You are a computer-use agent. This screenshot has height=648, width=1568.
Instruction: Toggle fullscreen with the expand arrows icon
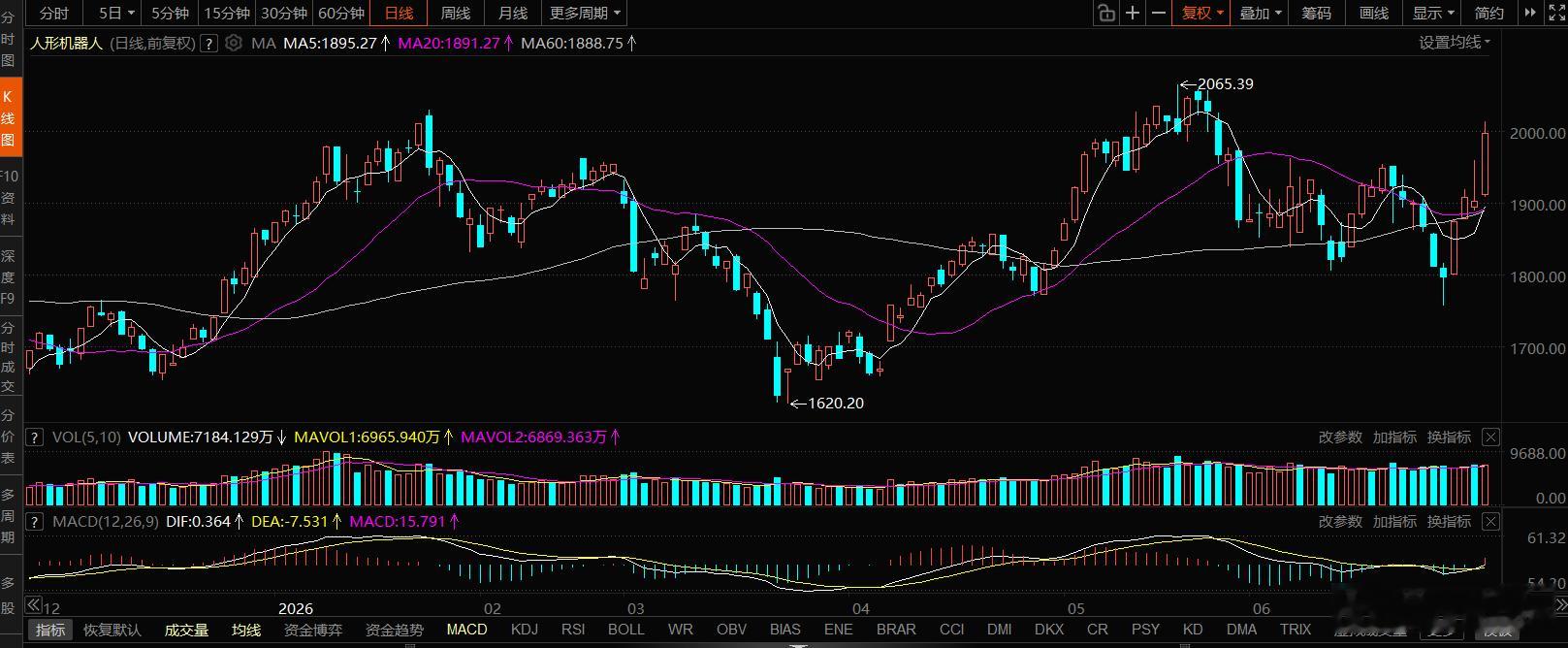[x=1556, y=13]
